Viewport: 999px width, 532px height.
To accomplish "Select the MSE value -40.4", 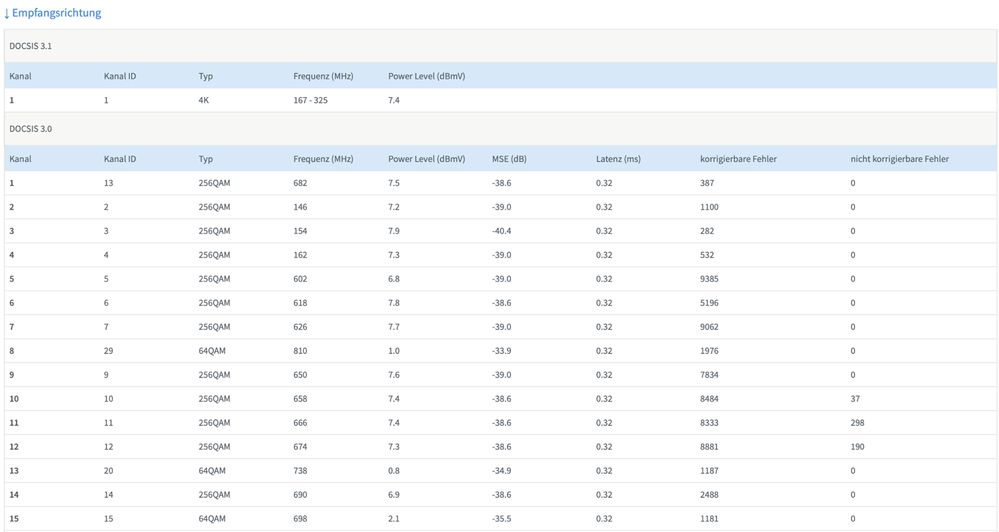I will (x=501, y=231).
